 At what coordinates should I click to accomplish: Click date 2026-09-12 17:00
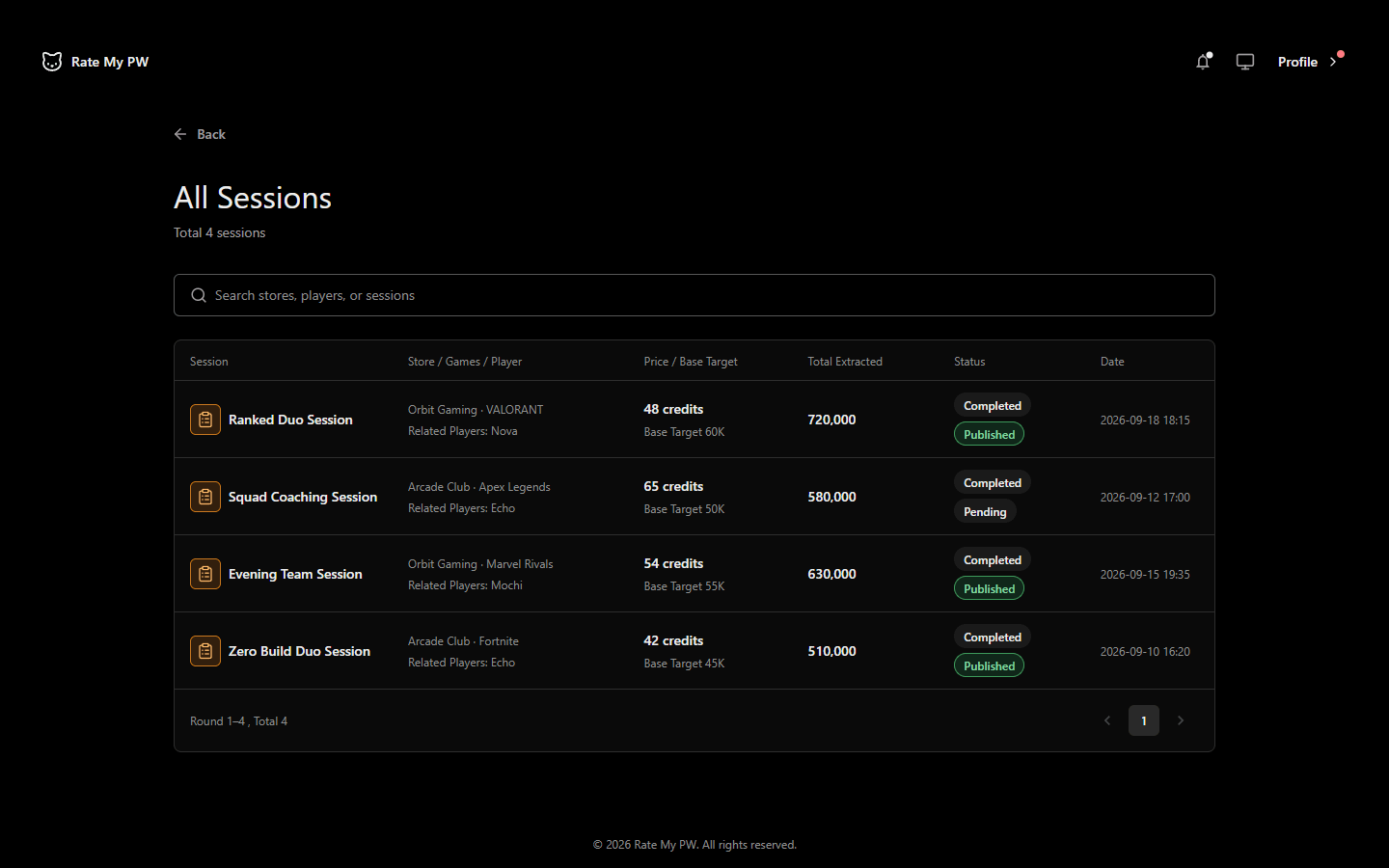tap(1145, 497)
